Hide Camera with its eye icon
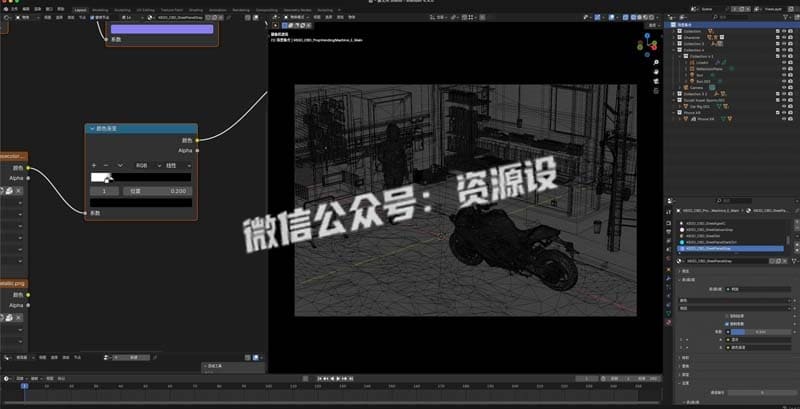Viewport: 800px width, 409px height. [x=784, y=88]
